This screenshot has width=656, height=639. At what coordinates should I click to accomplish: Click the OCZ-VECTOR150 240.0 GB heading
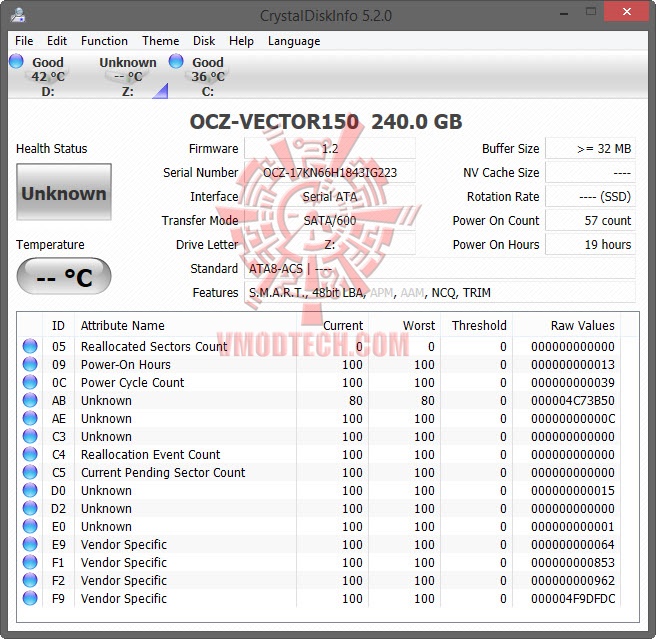click(x=326, y=122)
